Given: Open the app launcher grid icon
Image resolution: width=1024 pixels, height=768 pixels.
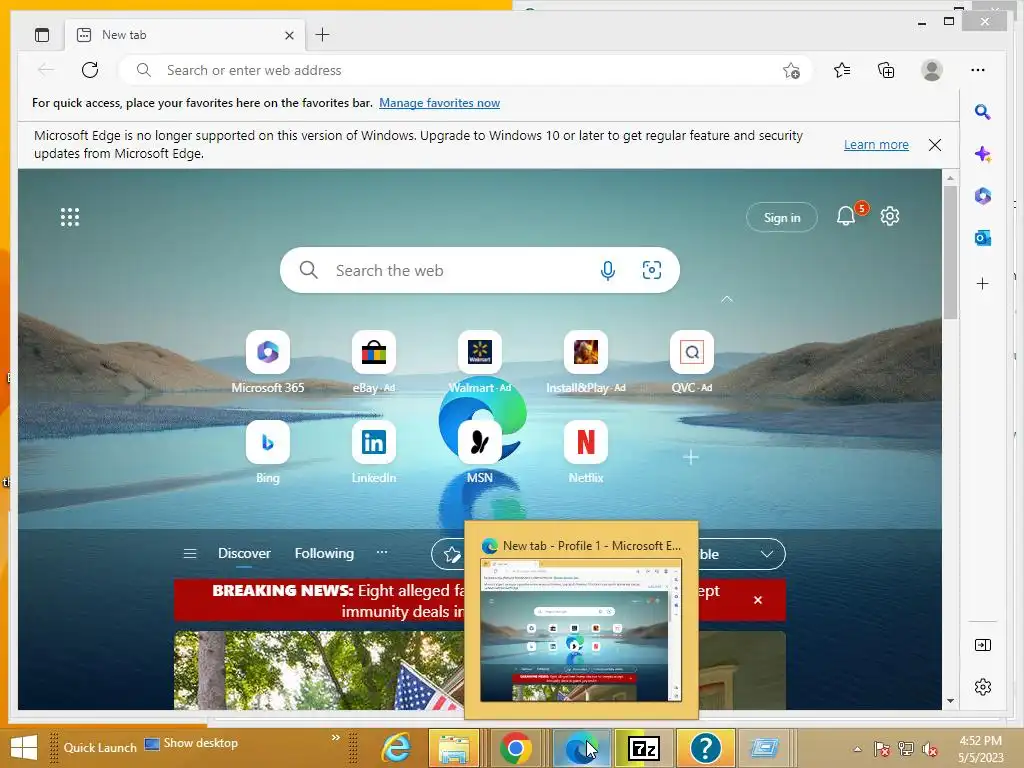Looking at the screenshot, I should (x=70, y=217).
